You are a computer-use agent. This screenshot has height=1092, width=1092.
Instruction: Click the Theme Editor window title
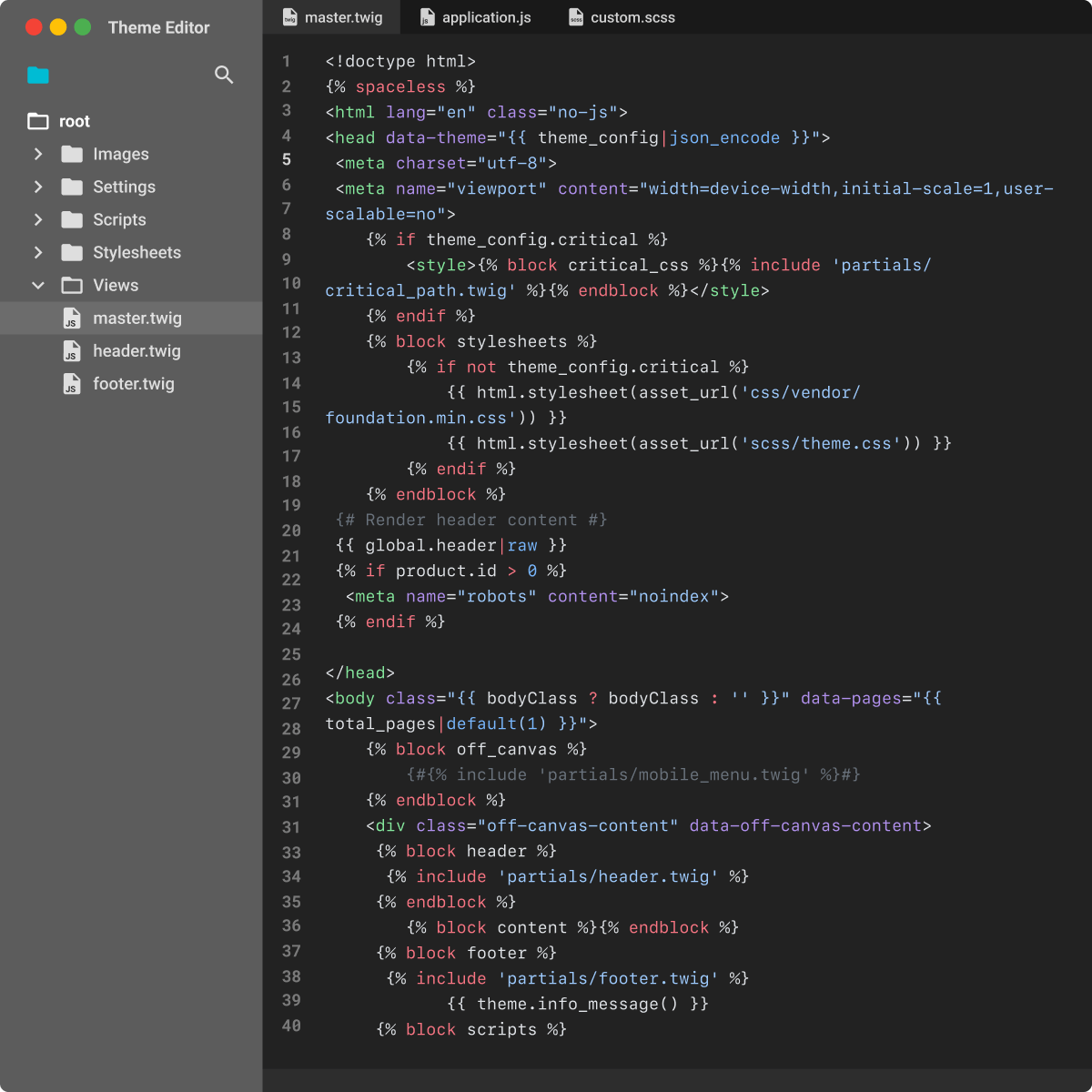[158, 27]
